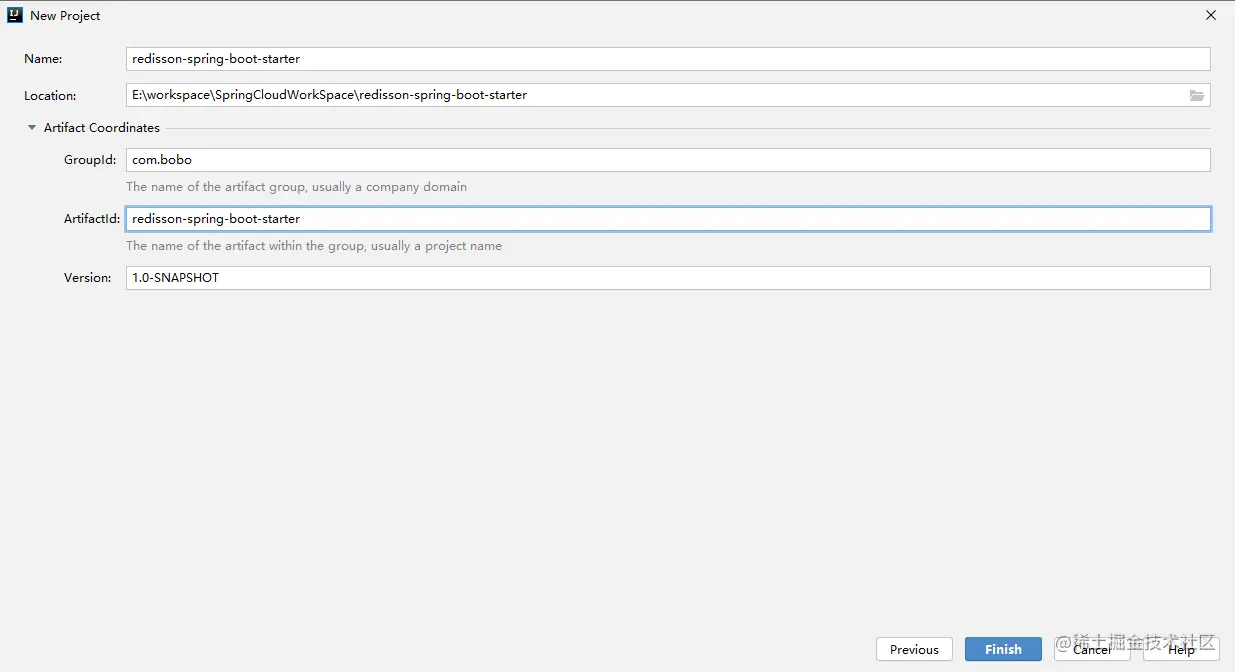Cancel the New Project dialog
Viewport: 1235px width, 672px height.
(1092, 649)
